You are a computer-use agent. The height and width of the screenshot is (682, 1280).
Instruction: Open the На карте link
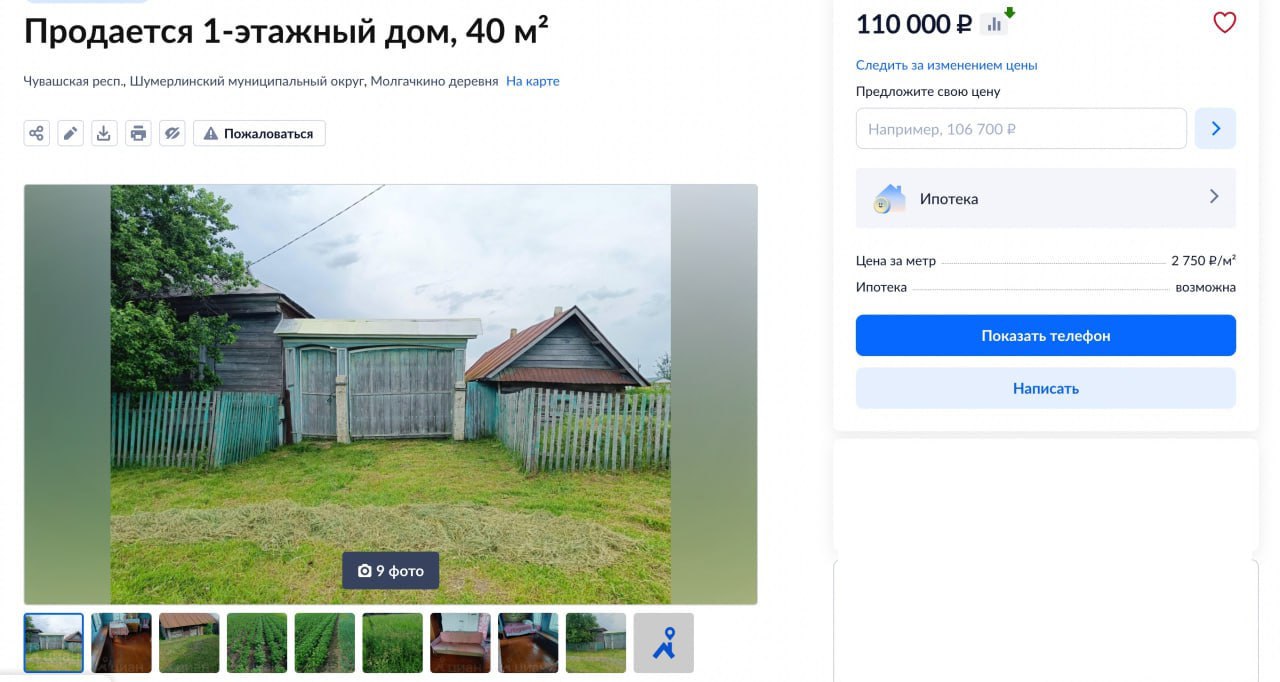point(532,81)
